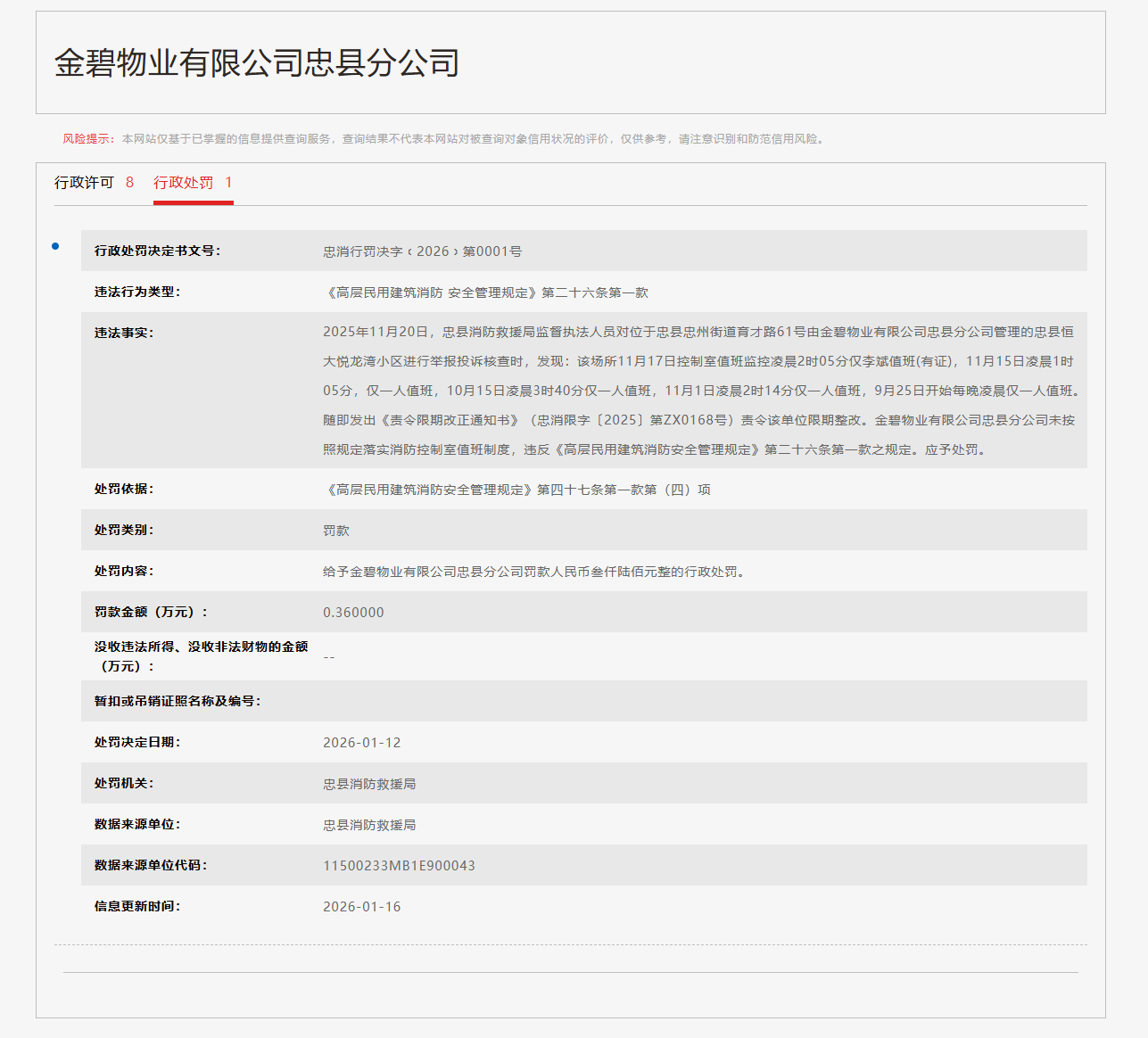This screenshot has width=1148, height=1038.
Task: Click the 信息更新时间 value 2026-01-16
Action: point(361,907)
